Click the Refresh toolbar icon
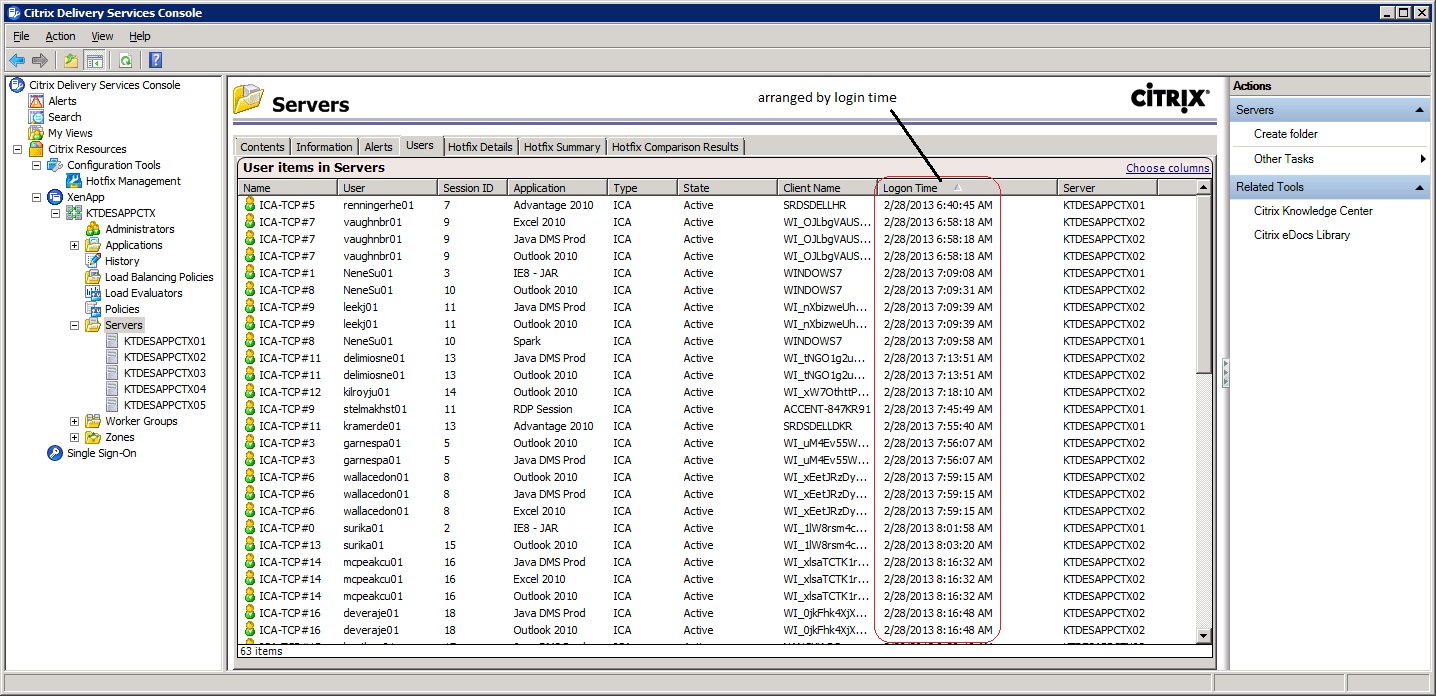 pos(125,61)
